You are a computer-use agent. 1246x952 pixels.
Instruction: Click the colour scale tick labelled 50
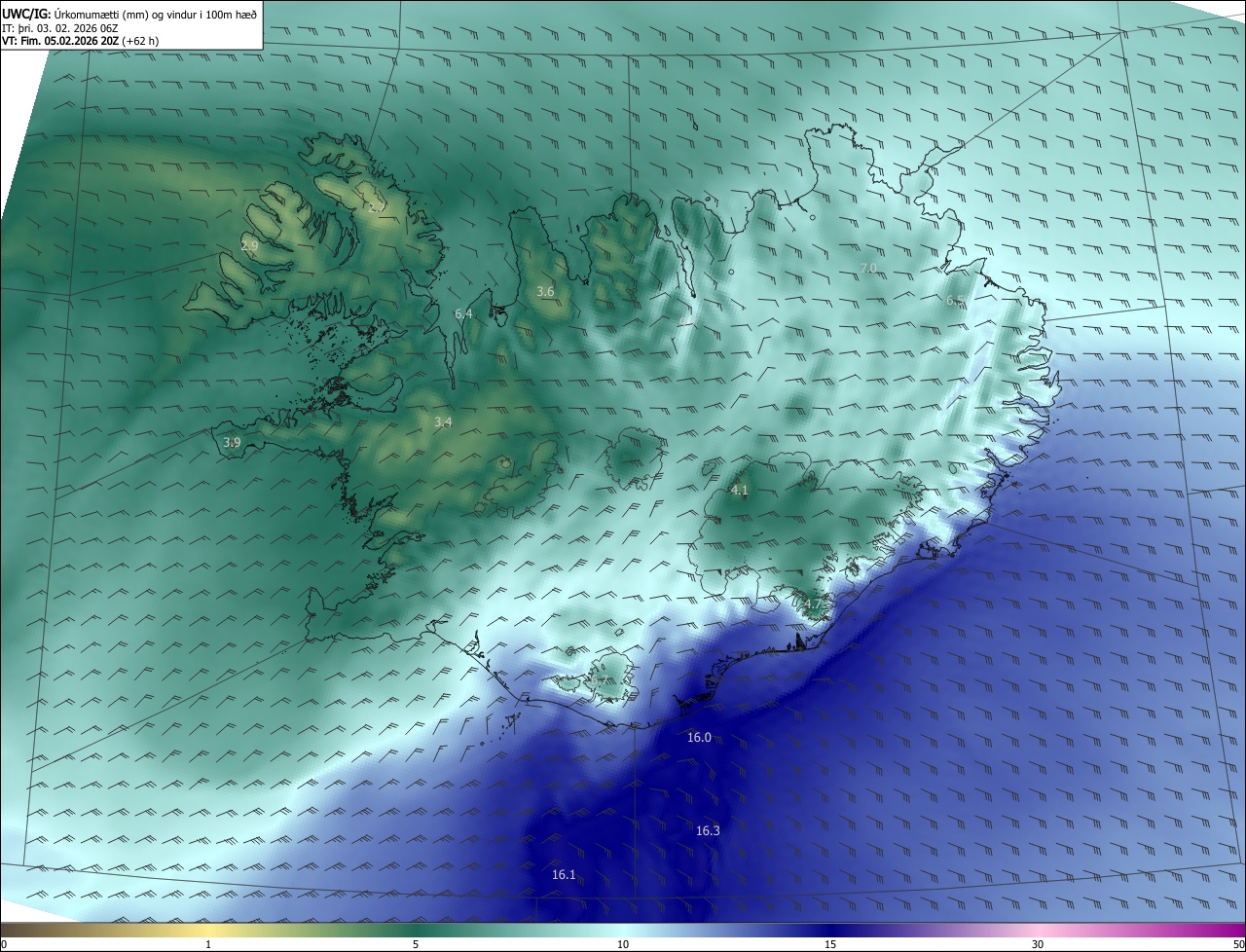tap(1238, 944)
